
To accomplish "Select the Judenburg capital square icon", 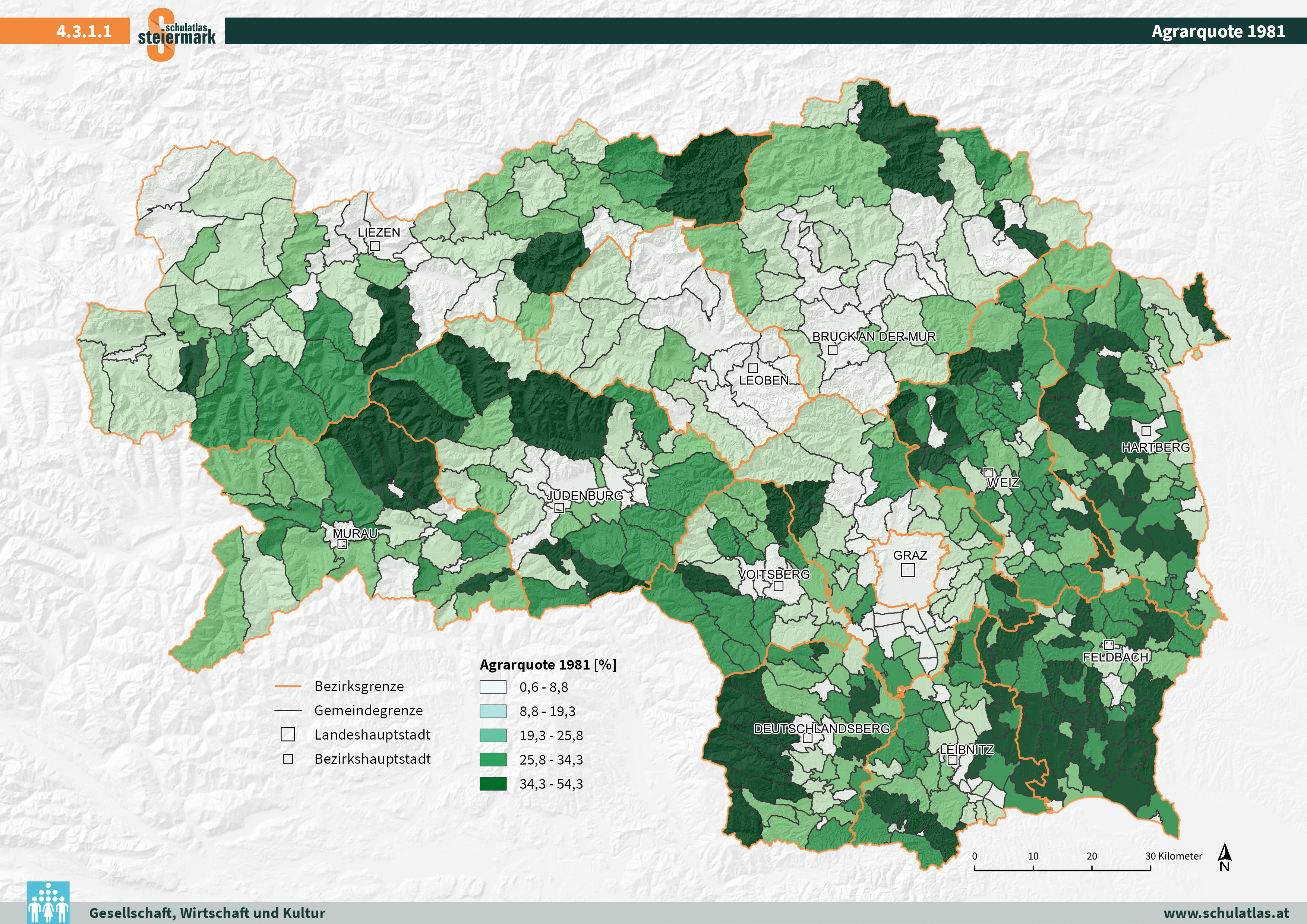I will coord(559,509).
